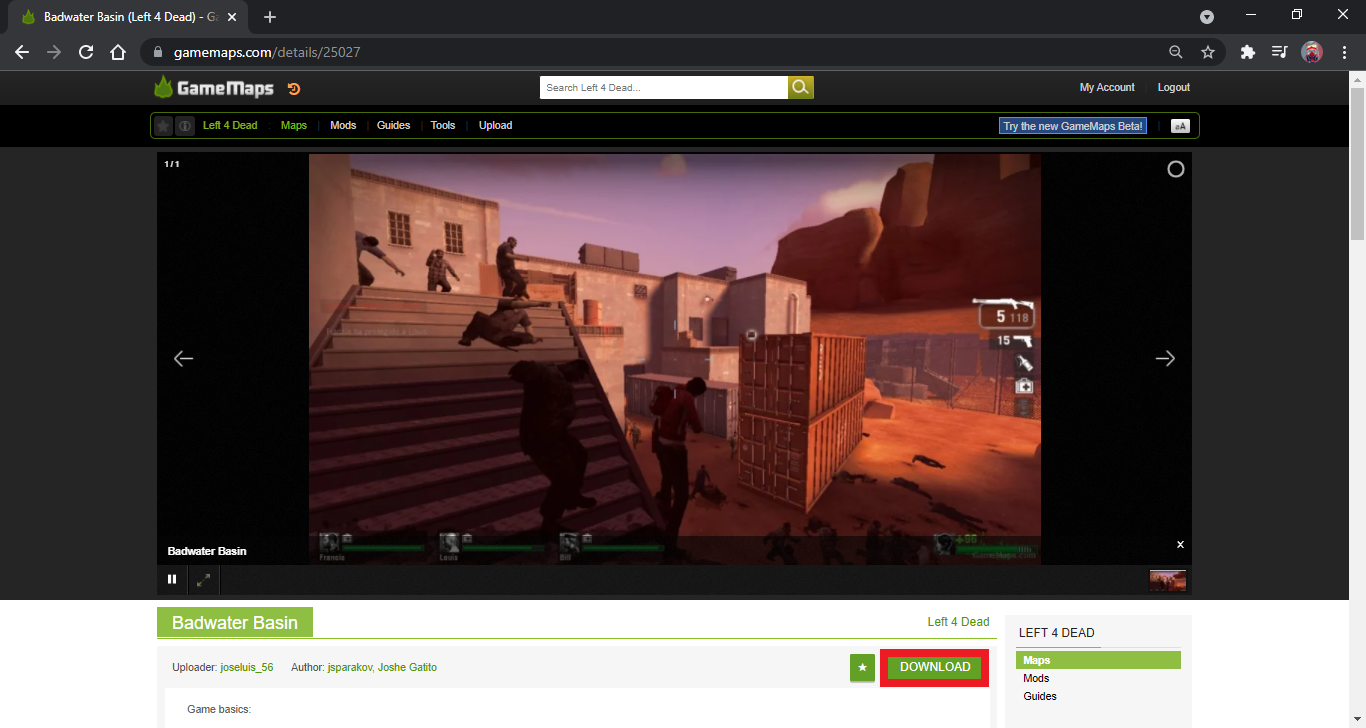Open the Guides menu in navigation bar

[x=394, y=126]
